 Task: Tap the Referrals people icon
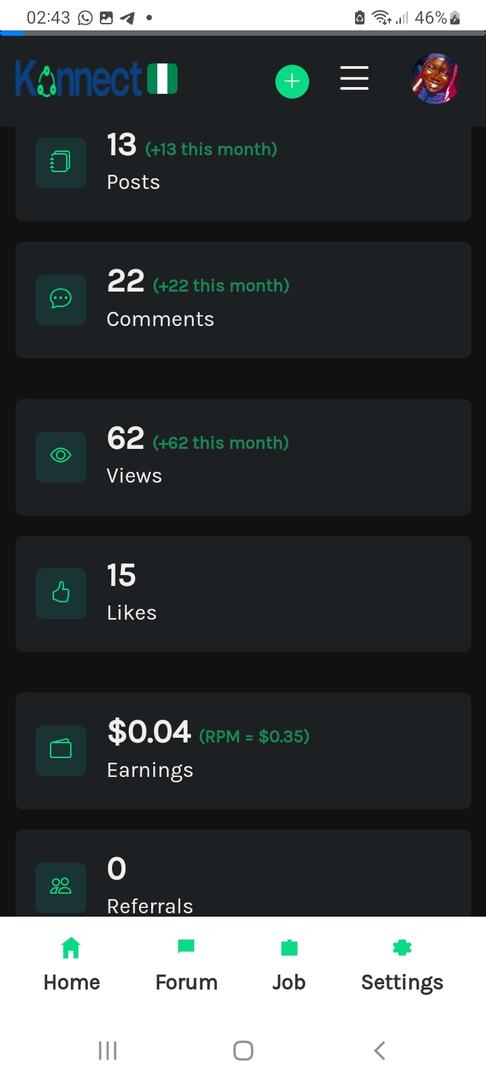pyautogui.click(x=61, y=887)
